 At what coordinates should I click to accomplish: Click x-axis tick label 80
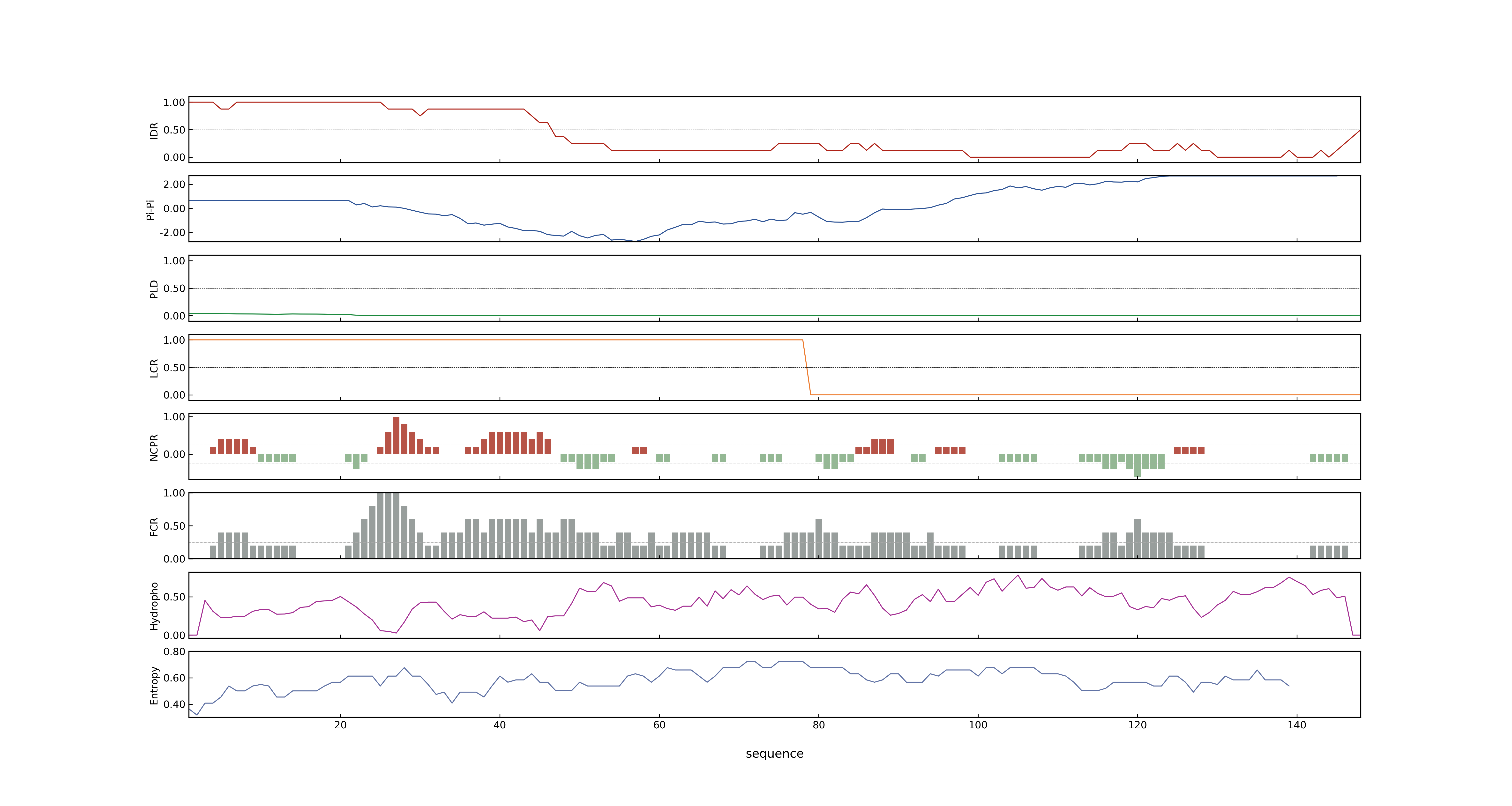click(x=819, y=725)
